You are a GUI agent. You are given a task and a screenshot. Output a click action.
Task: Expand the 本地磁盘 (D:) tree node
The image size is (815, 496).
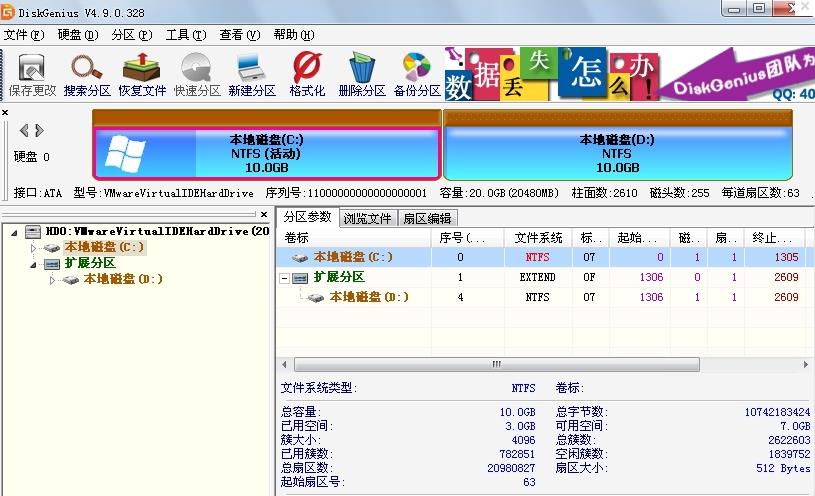click(52, 280)
